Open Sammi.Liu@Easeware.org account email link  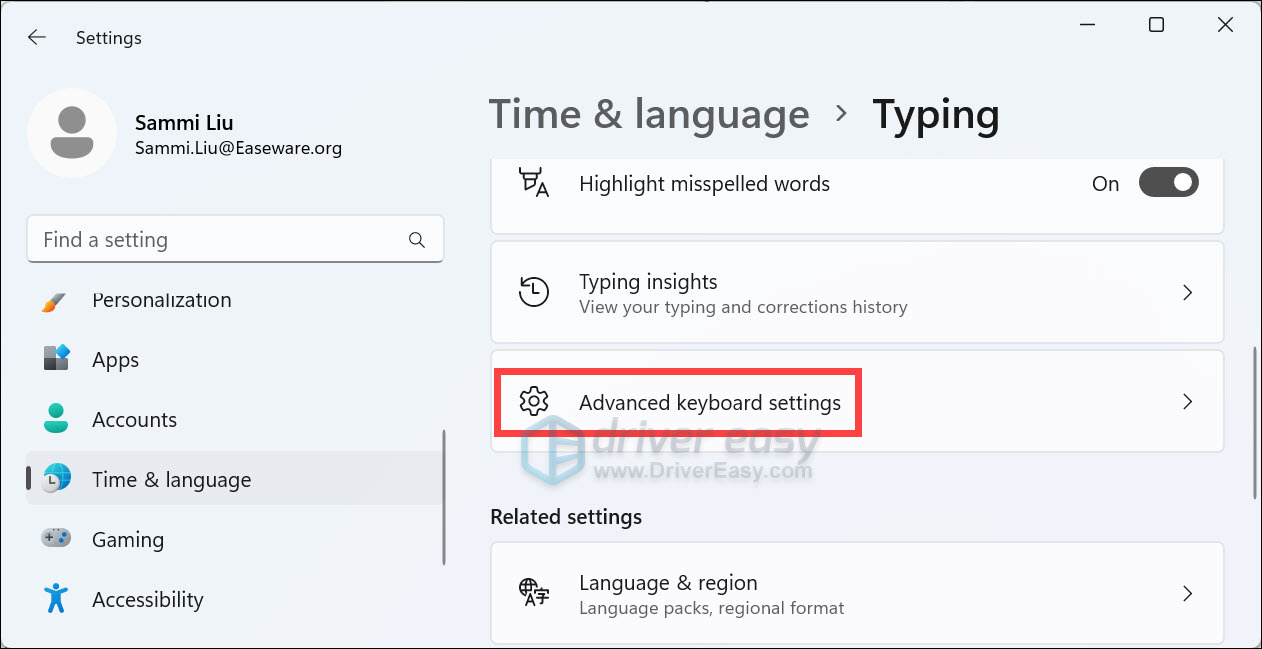click(238, 148)
